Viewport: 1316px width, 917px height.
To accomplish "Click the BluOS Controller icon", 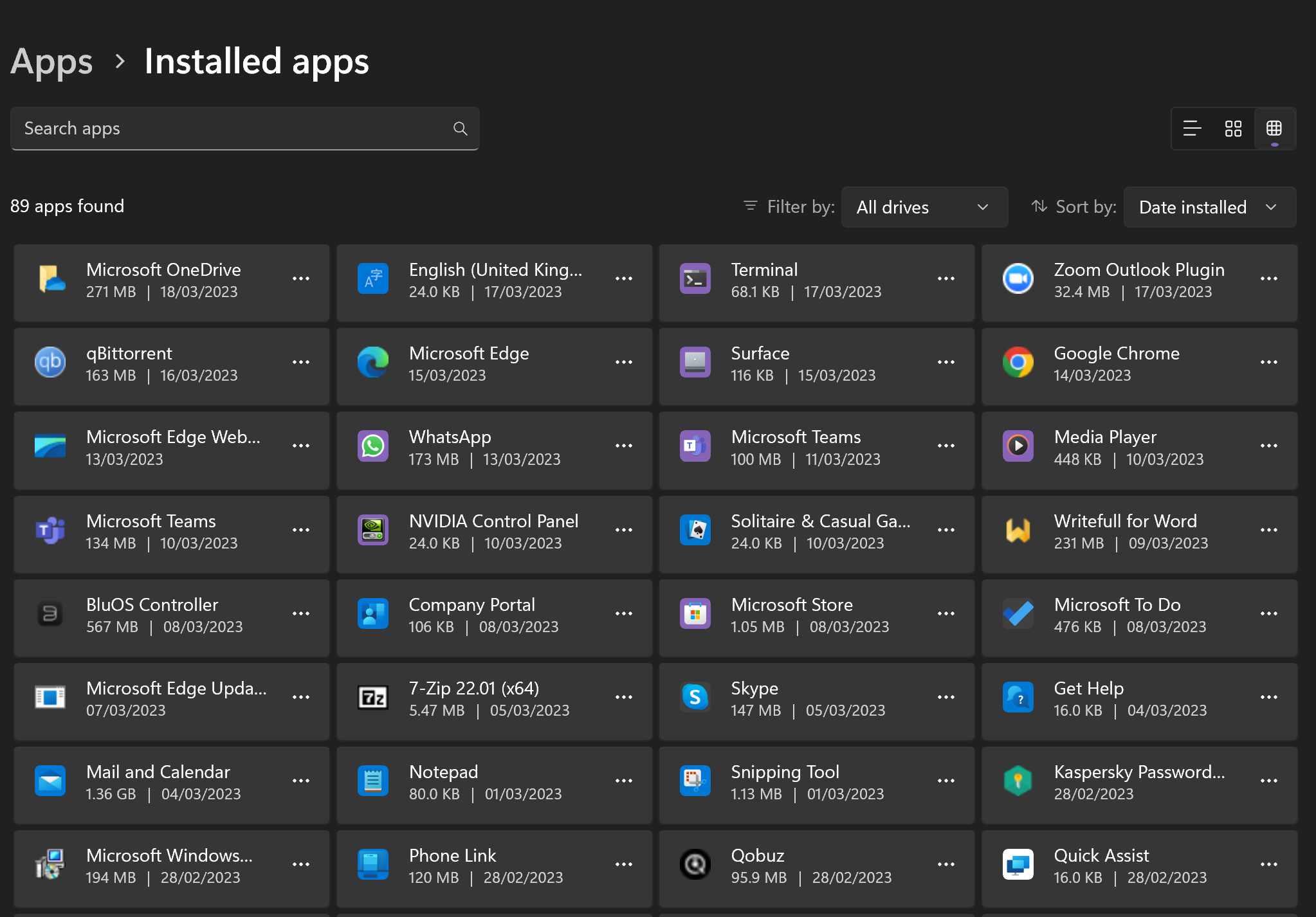I will pos(51,614).
